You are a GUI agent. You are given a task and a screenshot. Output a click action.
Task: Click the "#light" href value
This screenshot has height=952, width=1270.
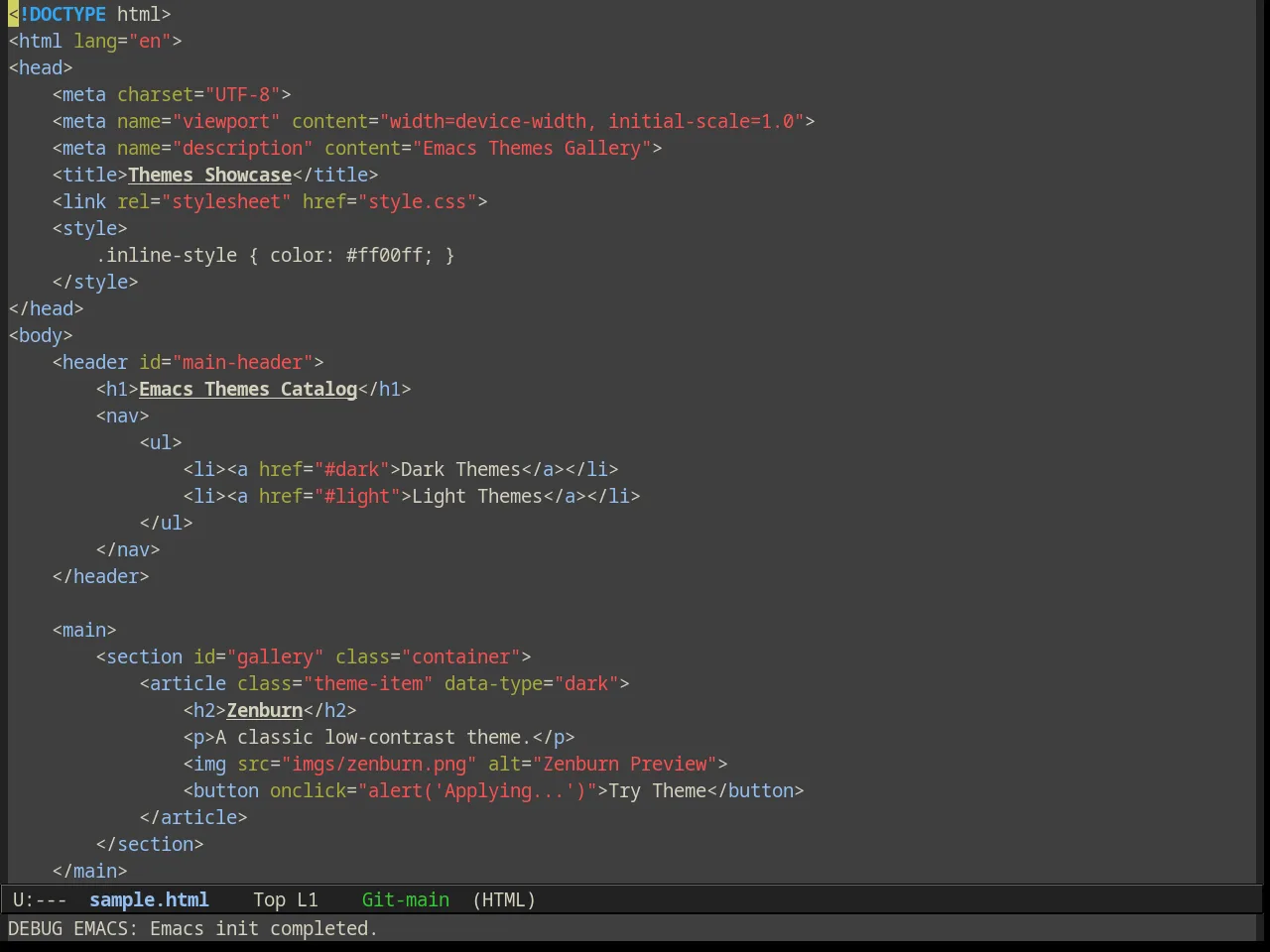click(357, 496)
